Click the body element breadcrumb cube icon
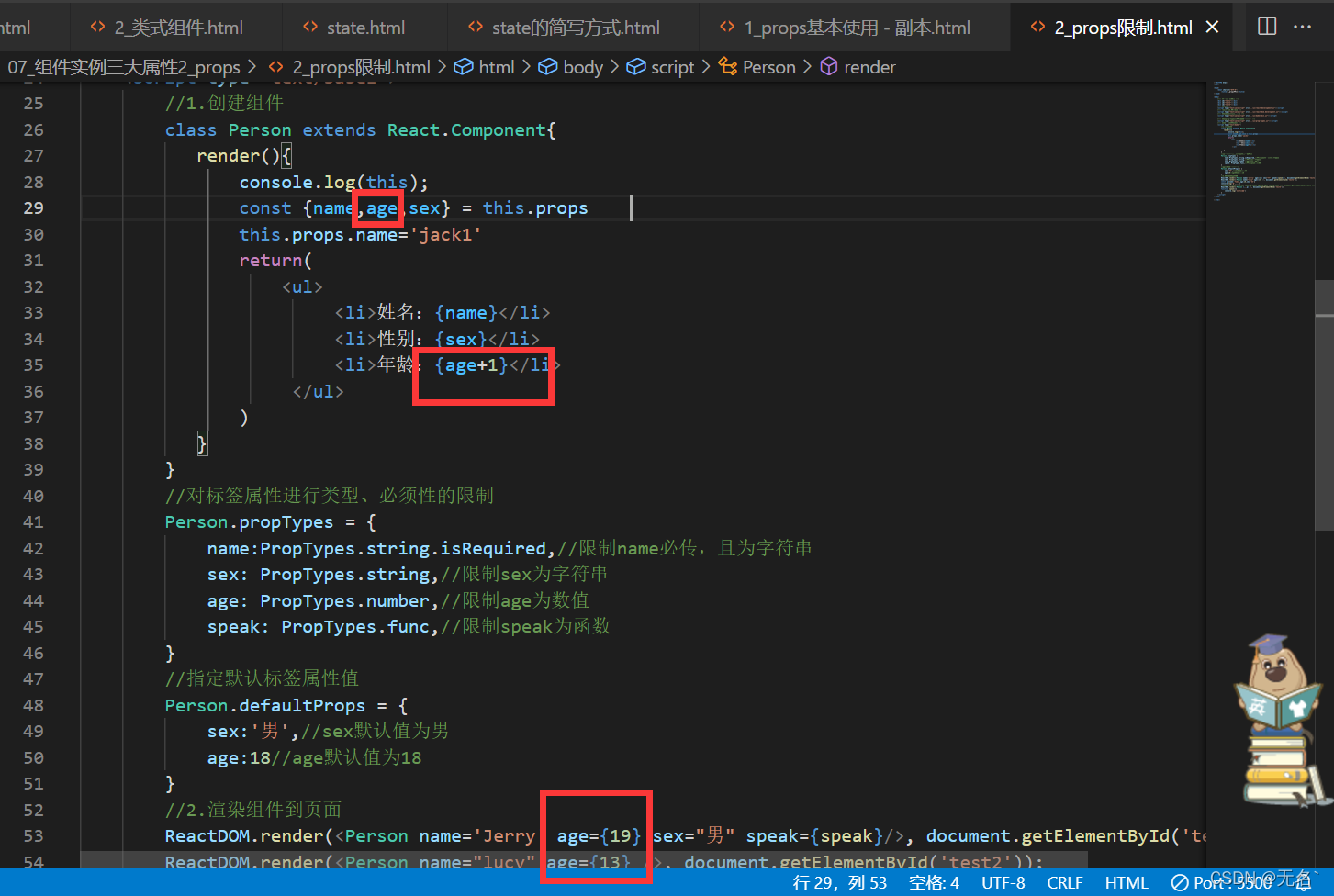The image size is (1334, 896). pos(548,67)
